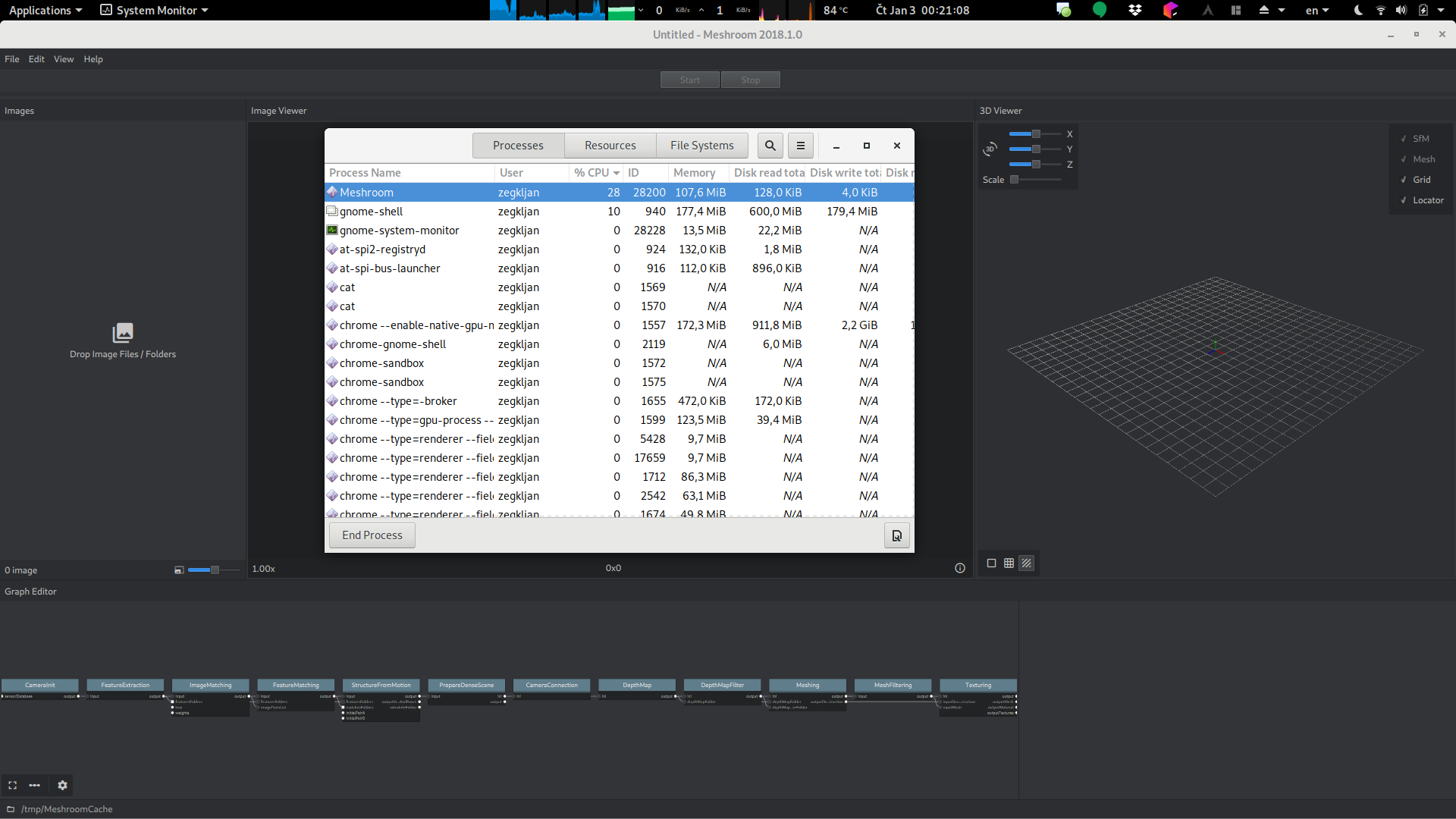Click the End Process button

click(x=372, y=535)
